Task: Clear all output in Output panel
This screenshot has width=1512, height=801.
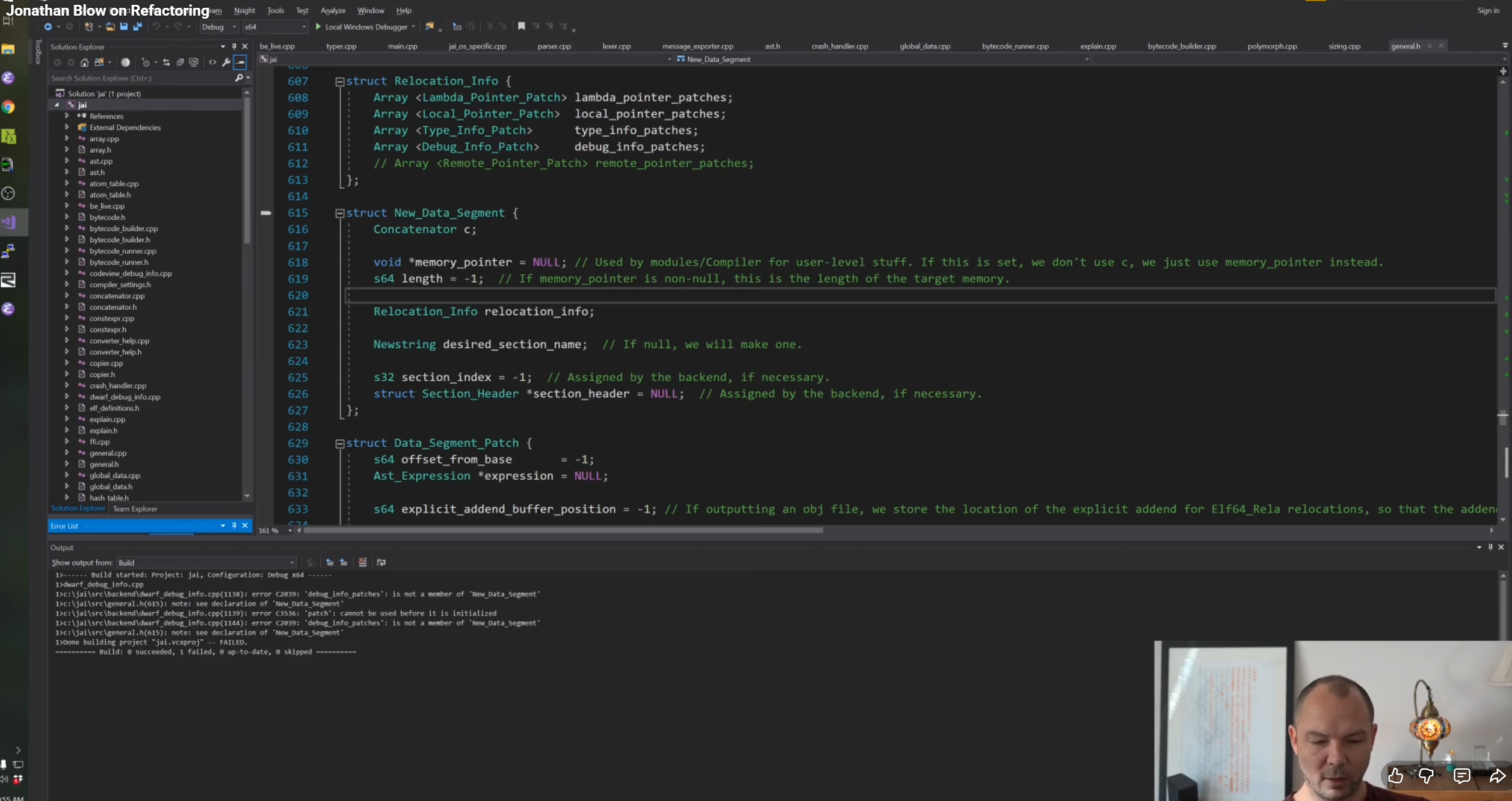Action: click(x=362, y=562)
